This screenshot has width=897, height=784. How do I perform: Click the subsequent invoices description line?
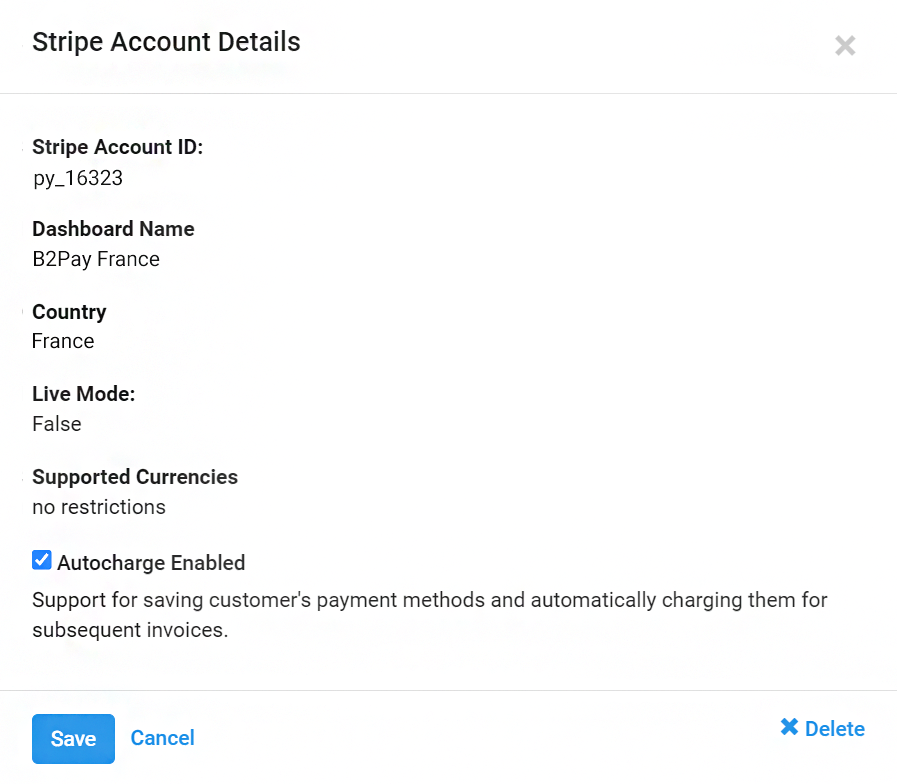coord(130,631)
